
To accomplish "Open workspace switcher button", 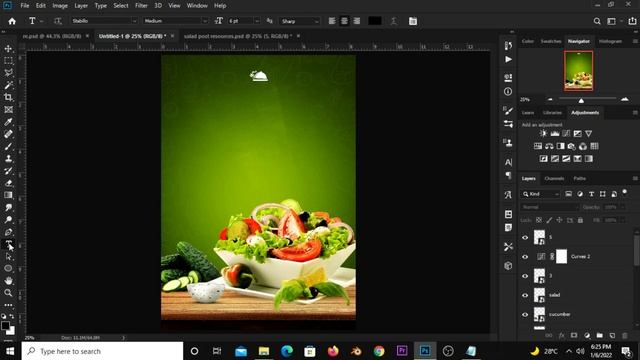I will click(x=611, y=21).
